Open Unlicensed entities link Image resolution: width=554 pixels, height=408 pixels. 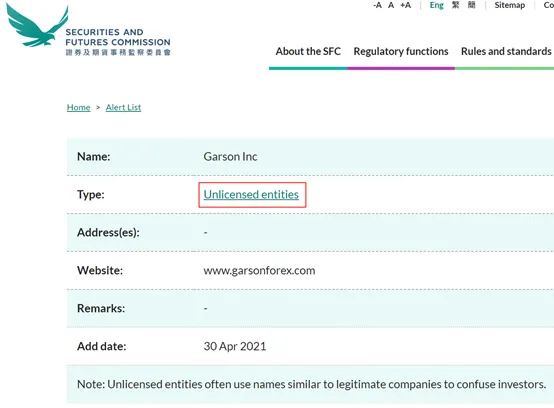(251, 195)
